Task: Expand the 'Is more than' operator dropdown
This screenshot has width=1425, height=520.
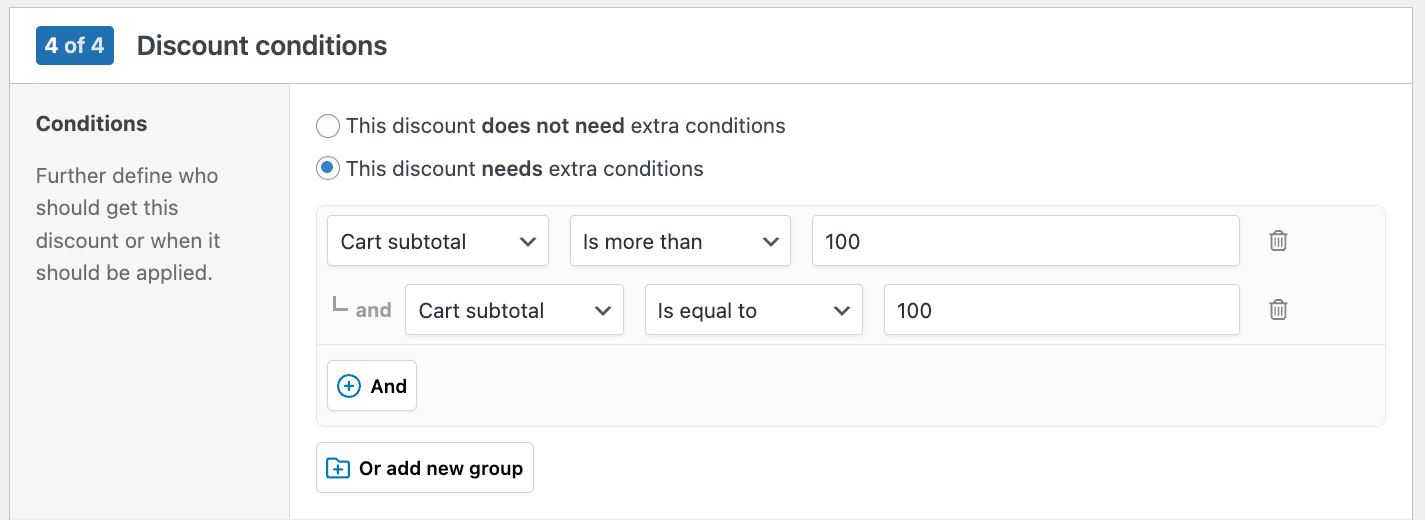Action: (680, 241)
